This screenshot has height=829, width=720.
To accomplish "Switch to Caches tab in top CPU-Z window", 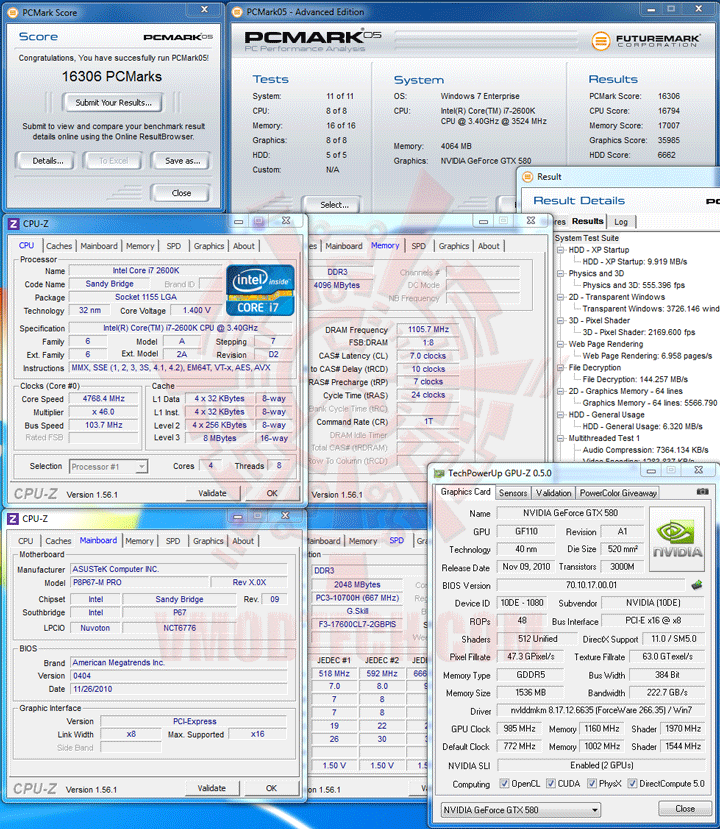I will 59,246.
